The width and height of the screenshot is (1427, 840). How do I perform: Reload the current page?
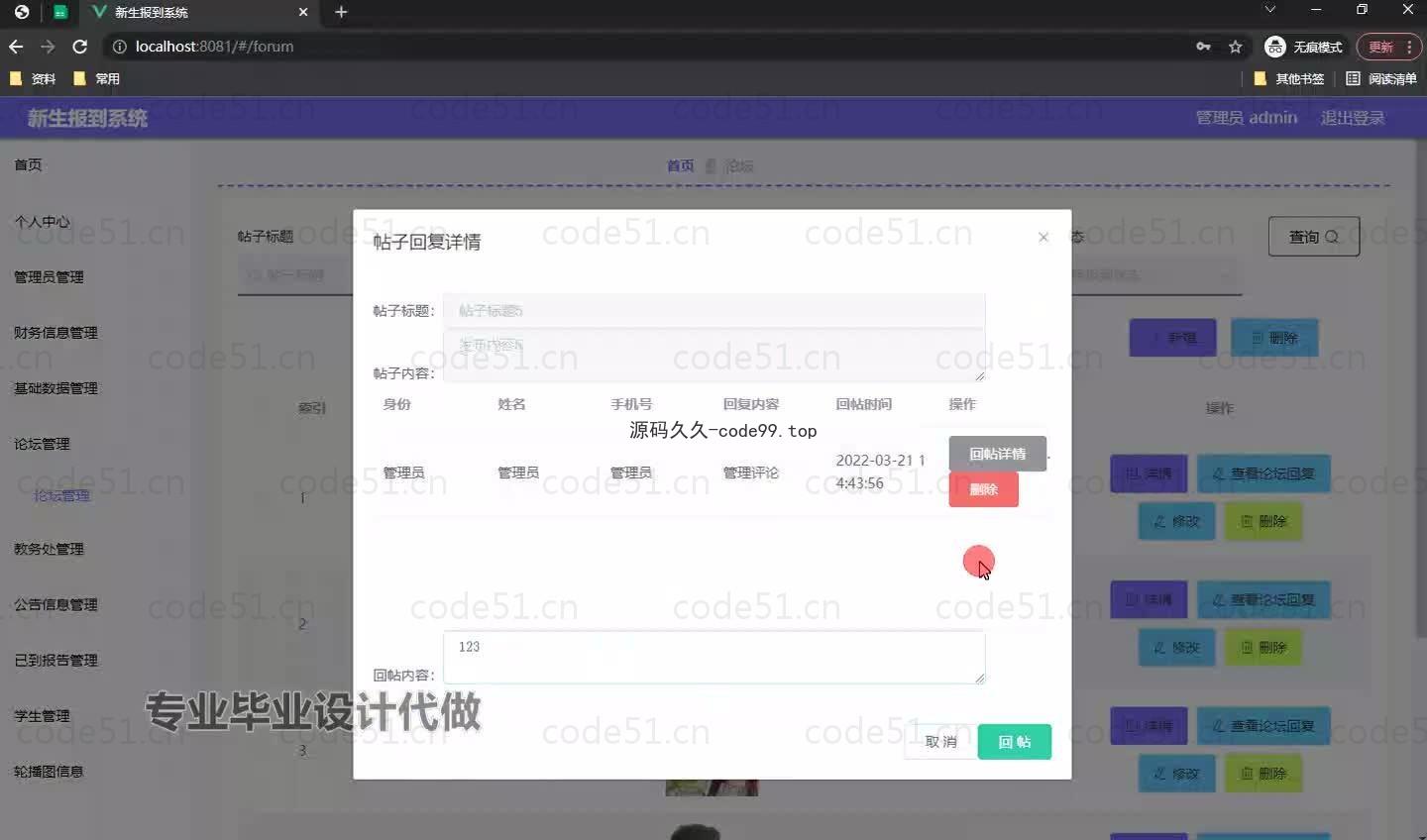click(x=80, y=47)
